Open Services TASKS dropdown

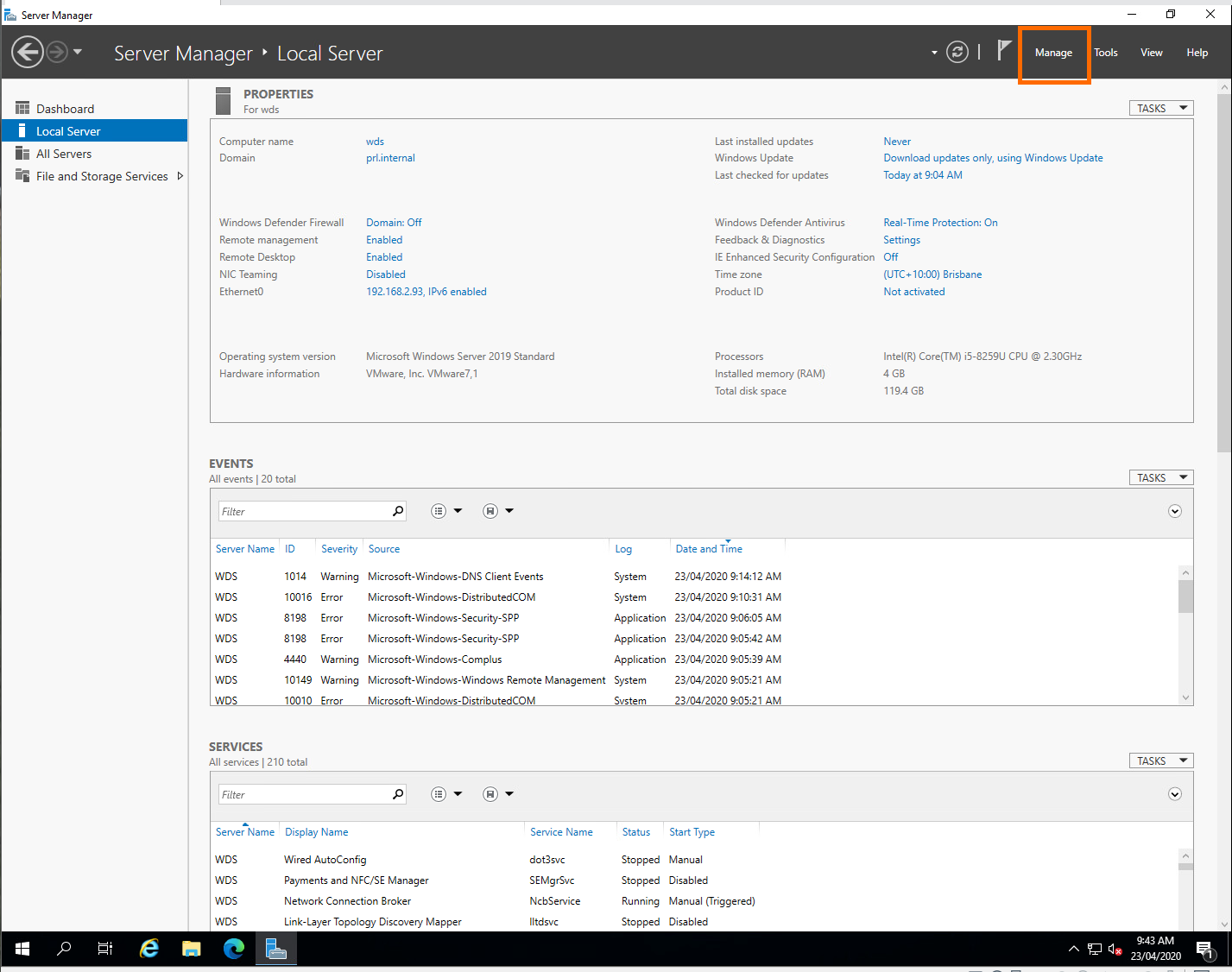click(1161, 761)
